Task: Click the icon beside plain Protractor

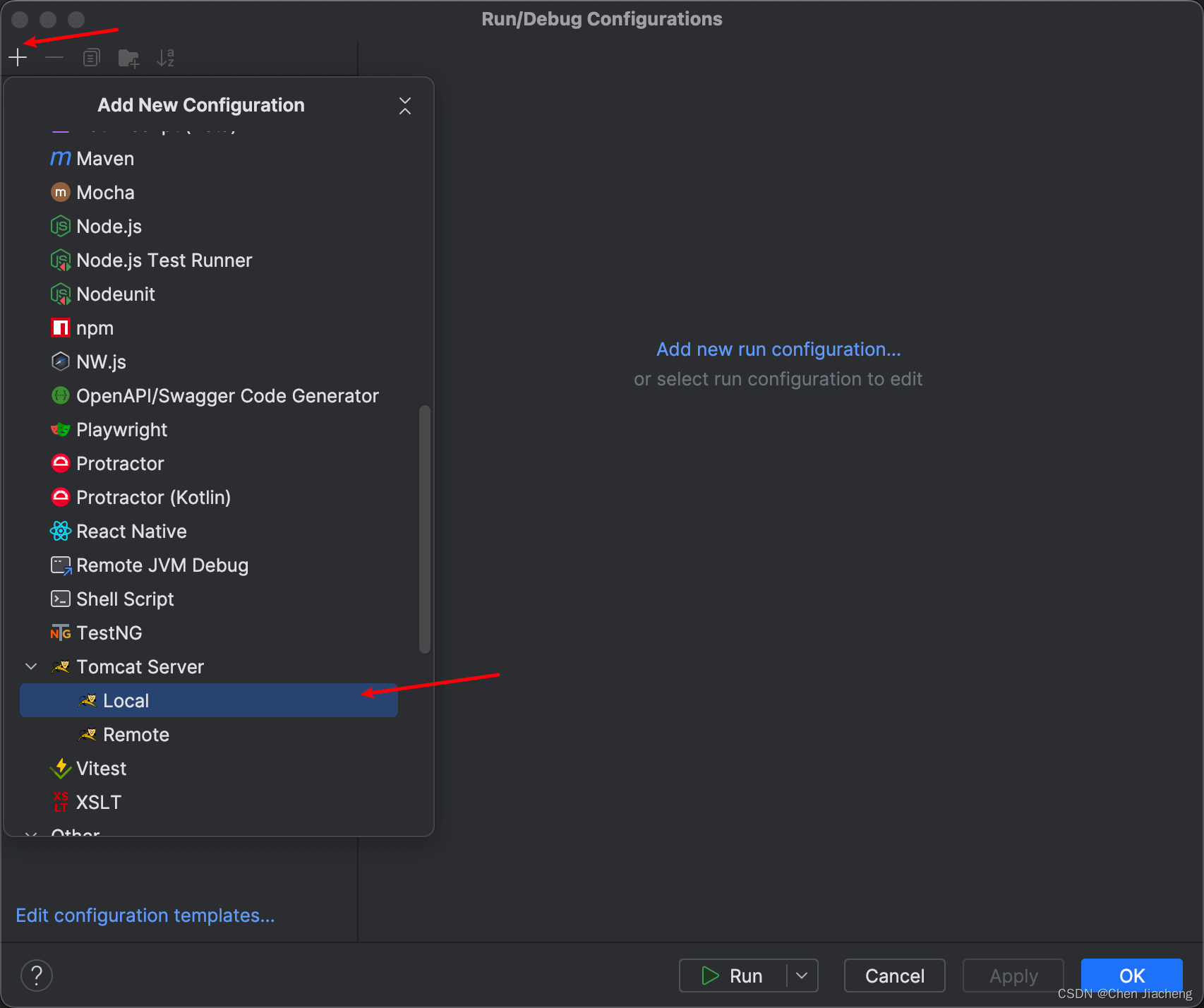Action: click(61, 463)
